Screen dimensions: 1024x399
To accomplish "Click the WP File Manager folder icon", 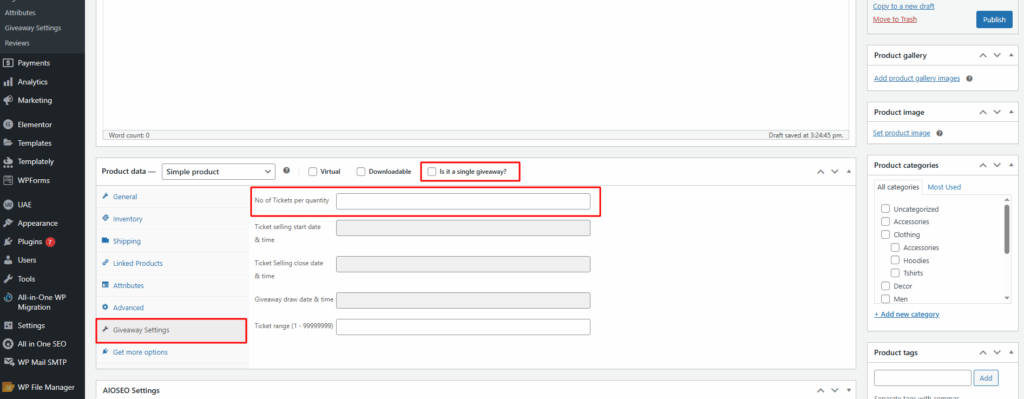I will [x=8, y=387].
